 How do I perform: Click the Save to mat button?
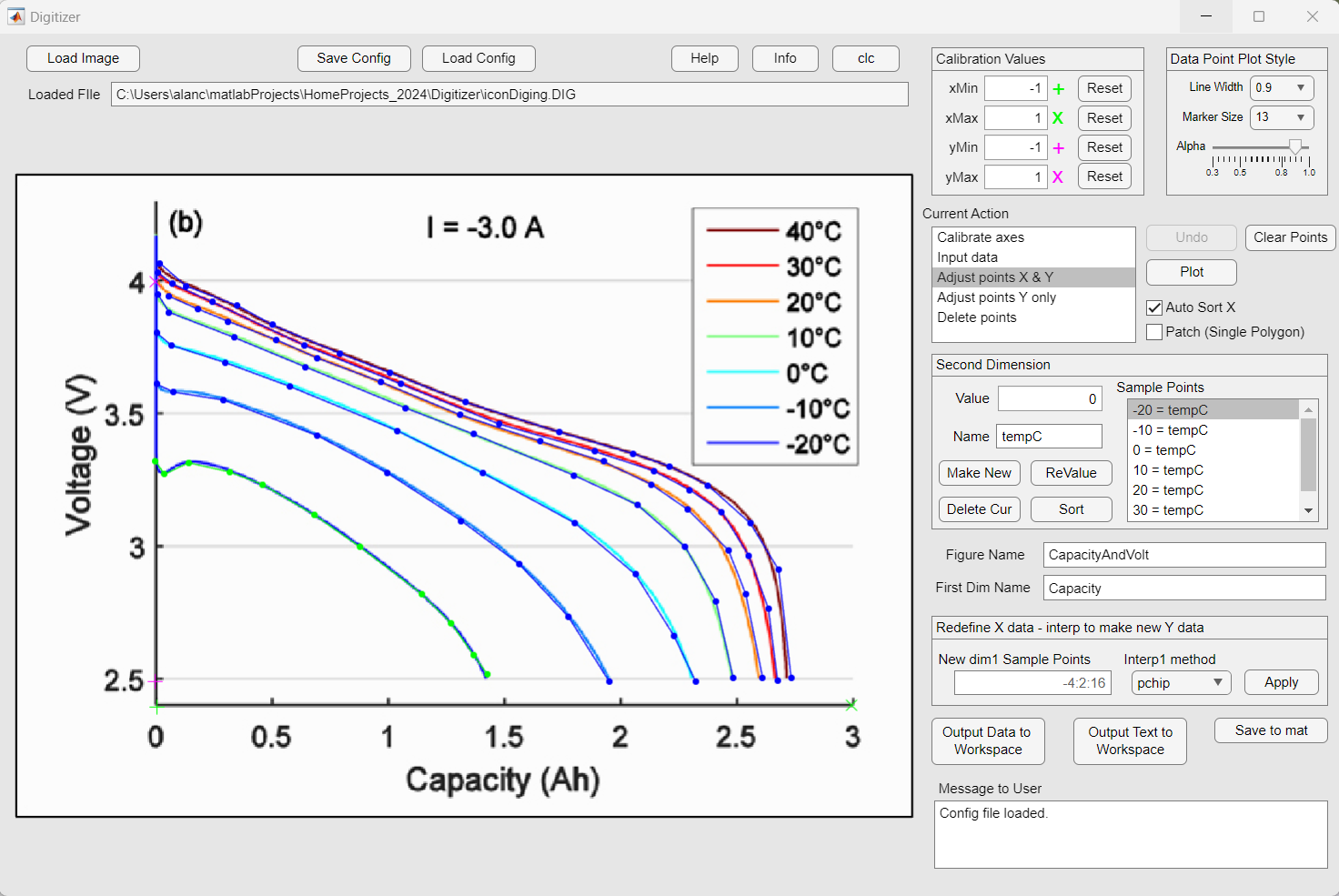coord(1271,730)
